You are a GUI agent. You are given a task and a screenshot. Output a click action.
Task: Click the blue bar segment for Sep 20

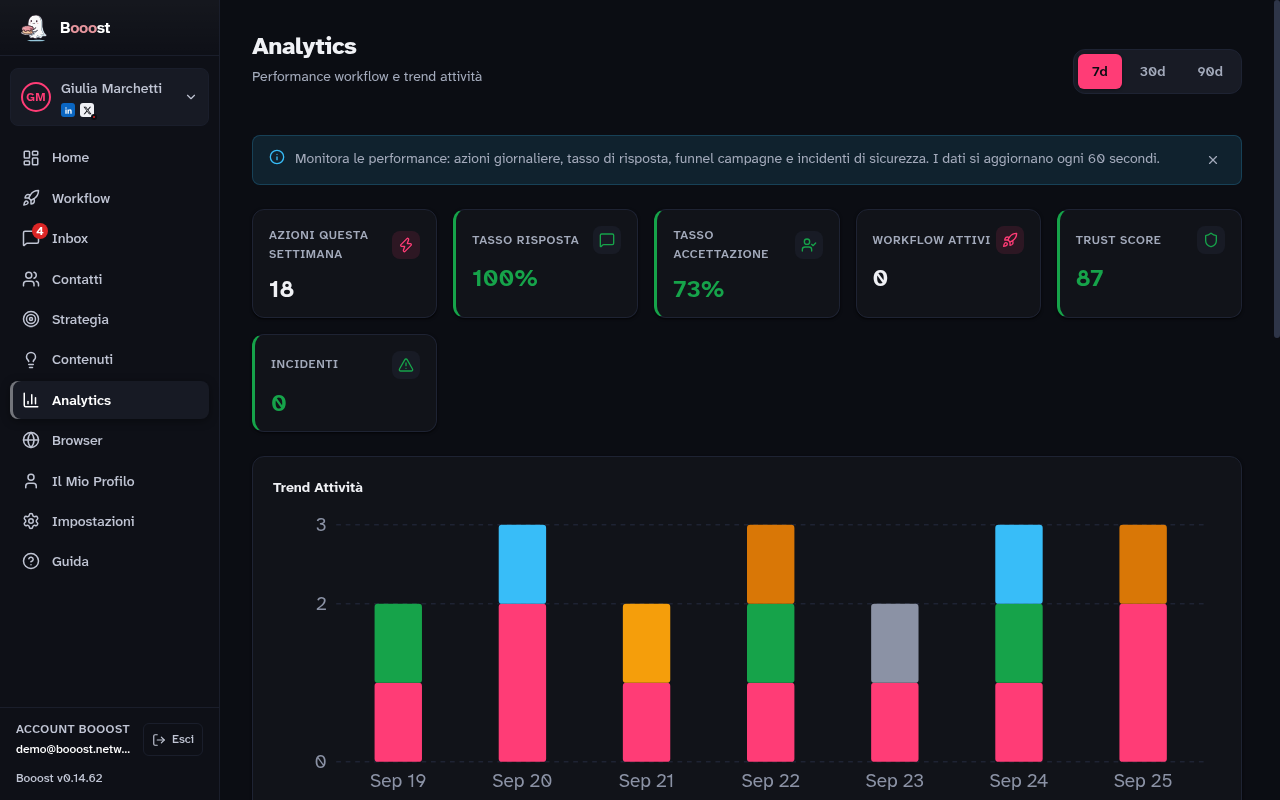point(522,564)
